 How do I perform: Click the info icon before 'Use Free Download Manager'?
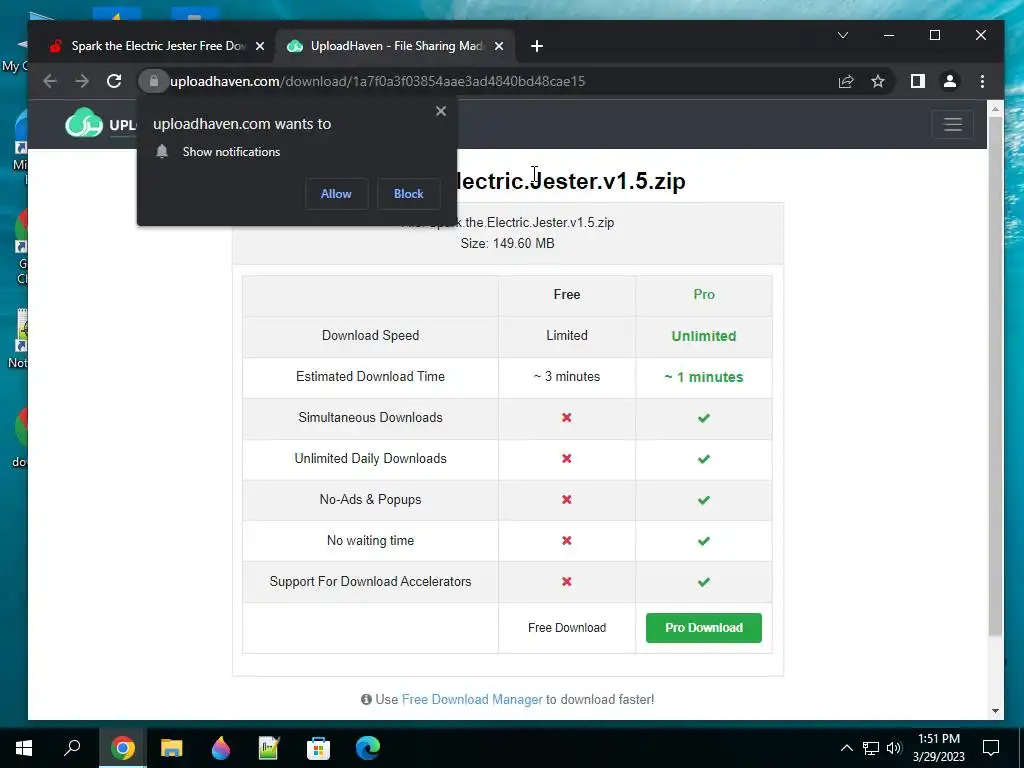pos(366,699)
